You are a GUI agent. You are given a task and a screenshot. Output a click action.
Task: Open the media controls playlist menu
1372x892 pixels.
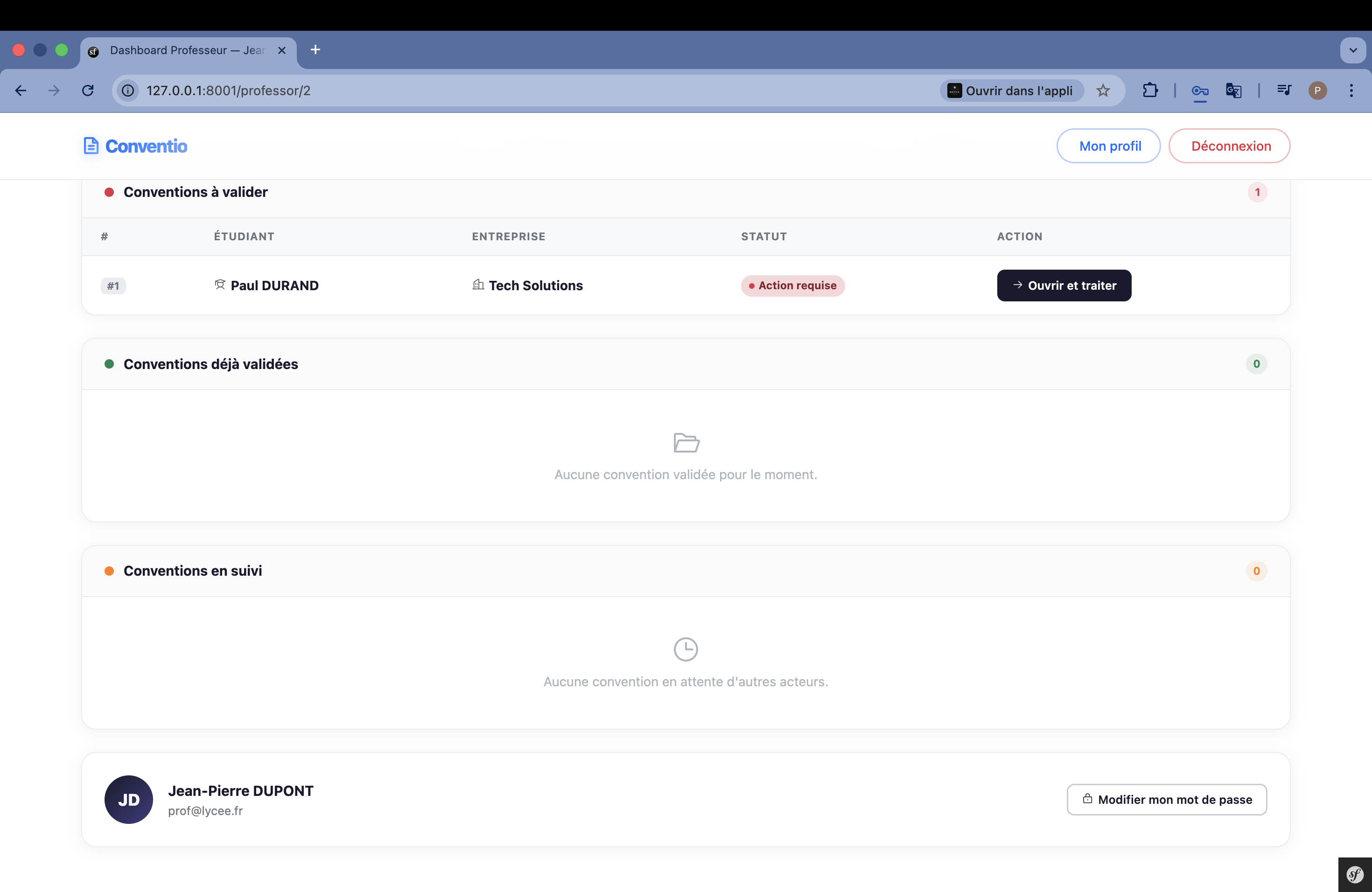point(1284,91)
